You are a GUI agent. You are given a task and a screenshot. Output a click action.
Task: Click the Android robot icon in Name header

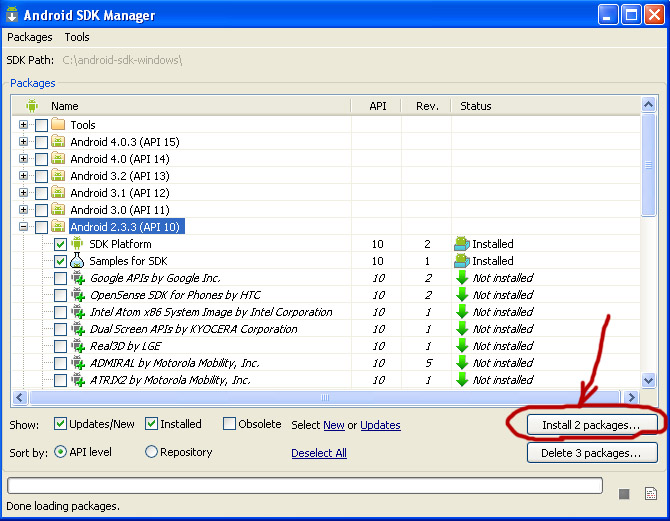(x=32, y=106)
